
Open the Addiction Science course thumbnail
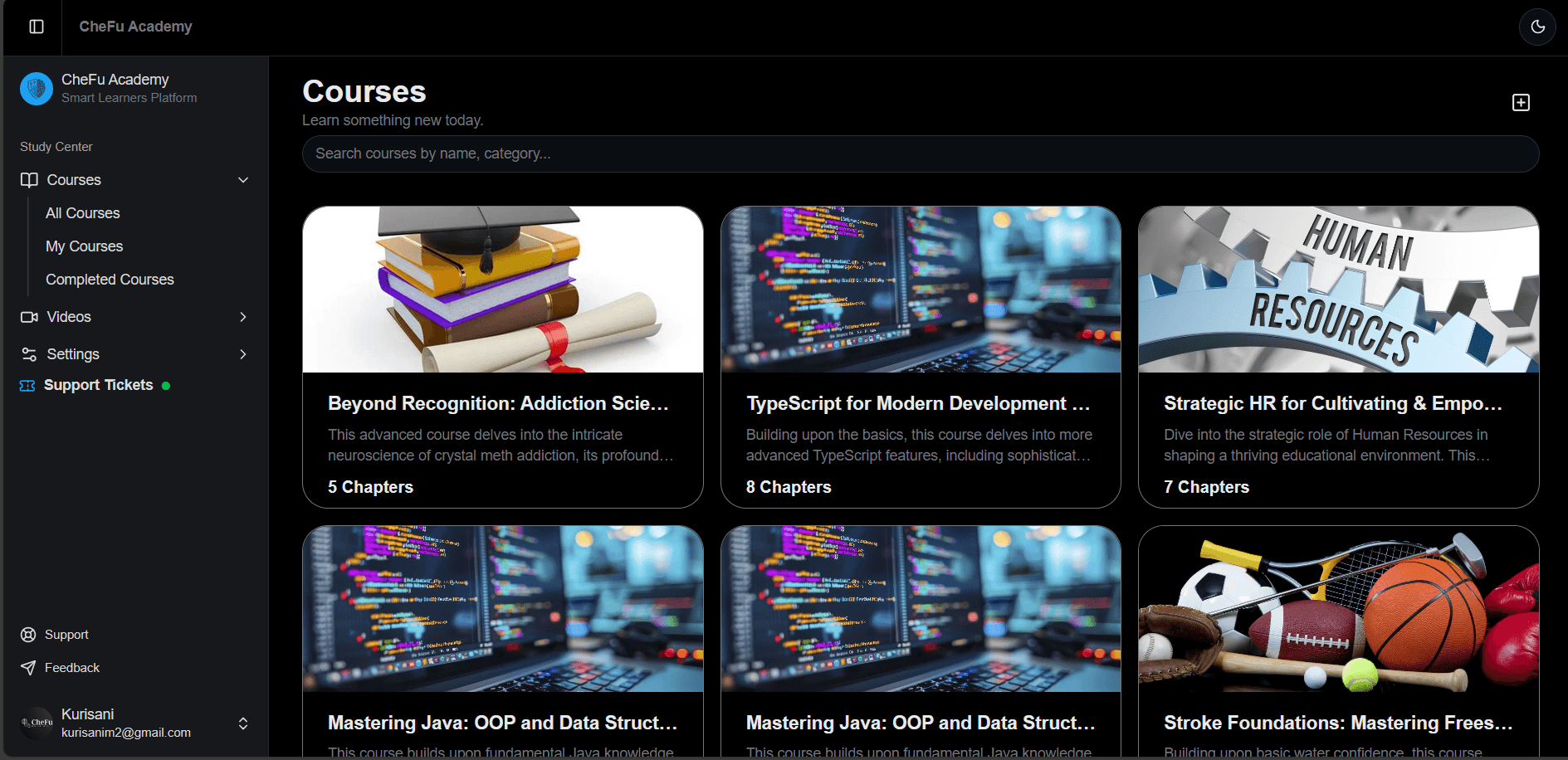point(503,290)
